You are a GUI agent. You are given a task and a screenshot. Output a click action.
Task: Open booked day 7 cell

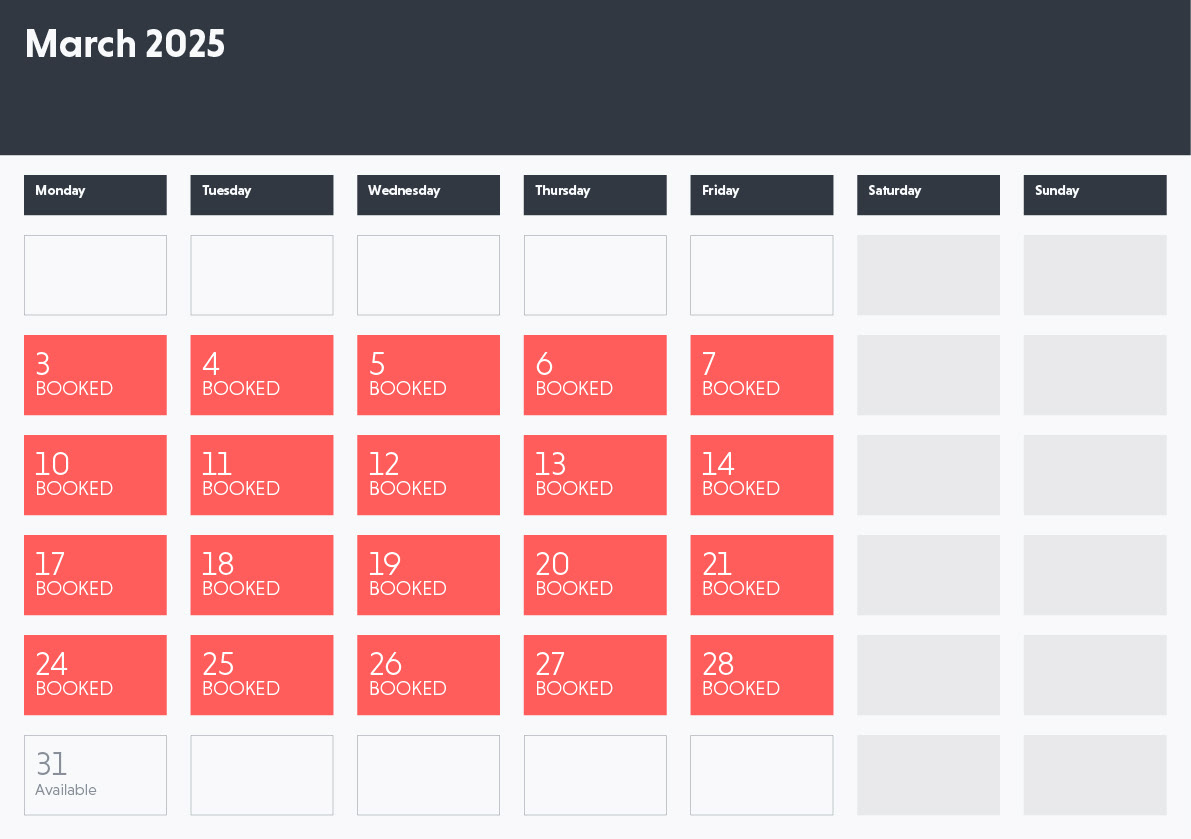762,375
